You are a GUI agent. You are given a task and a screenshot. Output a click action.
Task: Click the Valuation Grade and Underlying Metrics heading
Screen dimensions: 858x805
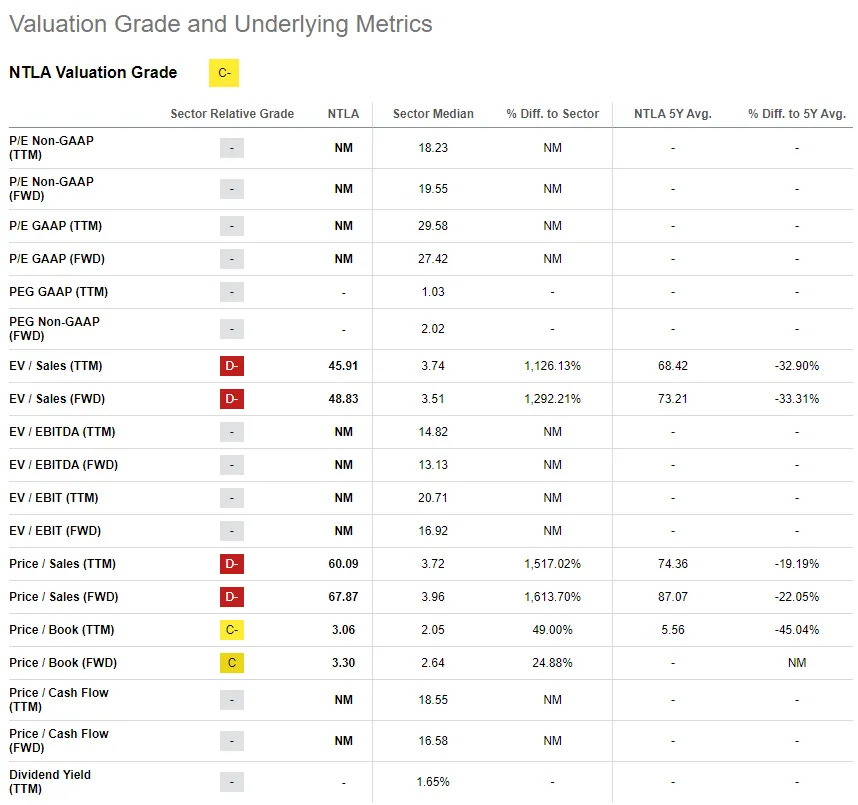coord(221,24)
